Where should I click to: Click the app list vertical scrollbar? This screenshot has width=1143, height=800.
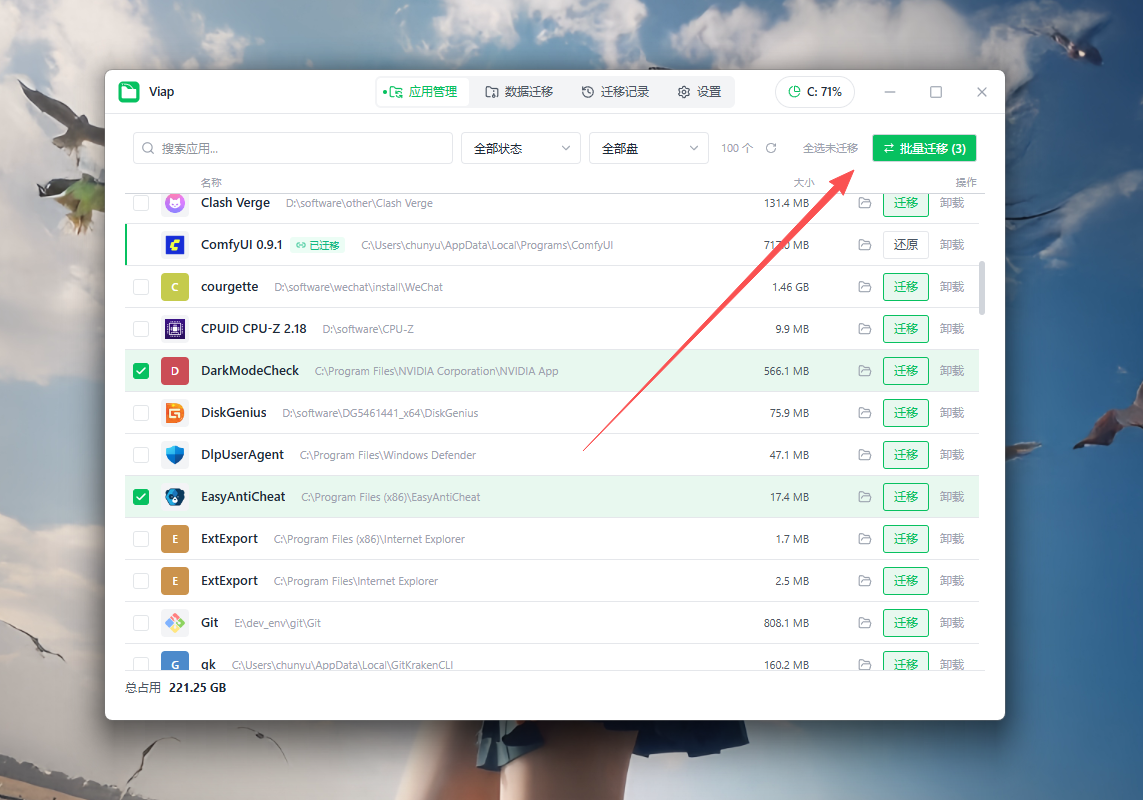coord(982,288)
